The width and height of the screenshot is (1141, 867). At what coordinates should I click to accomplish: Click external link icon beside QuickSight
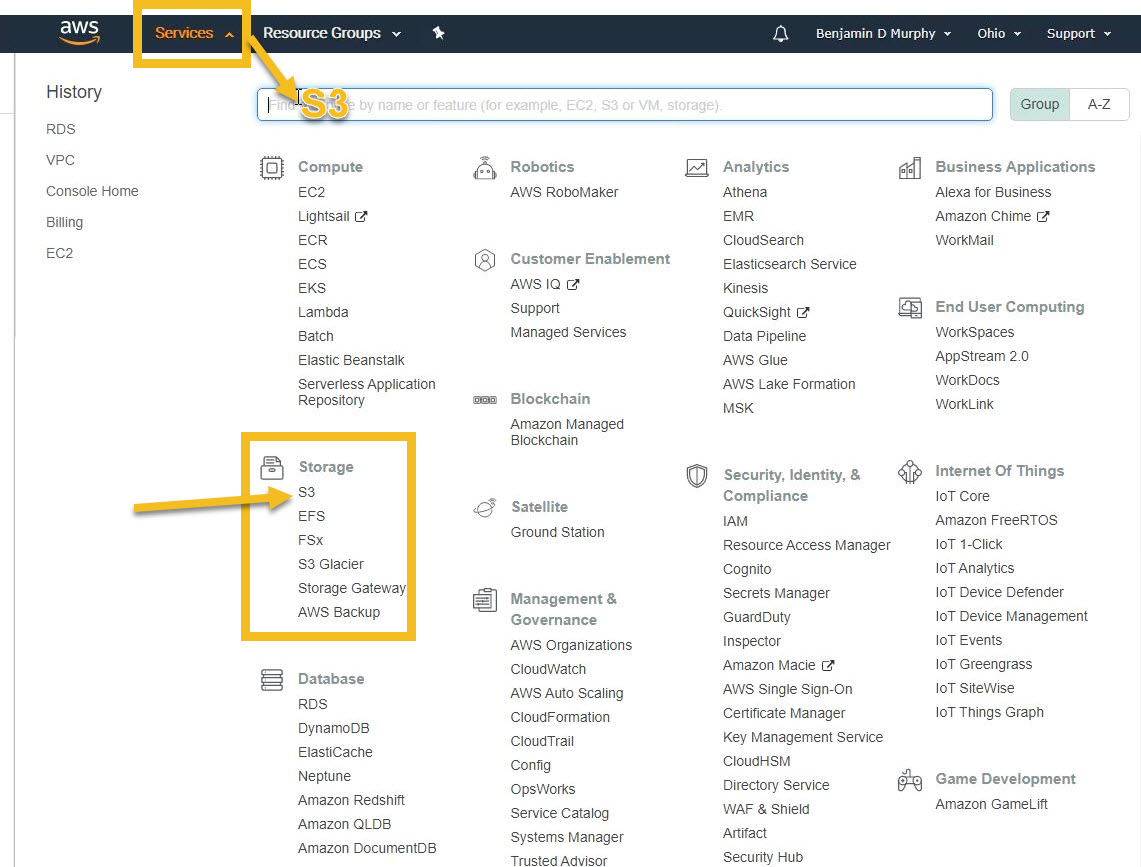(x=803, y=312)
